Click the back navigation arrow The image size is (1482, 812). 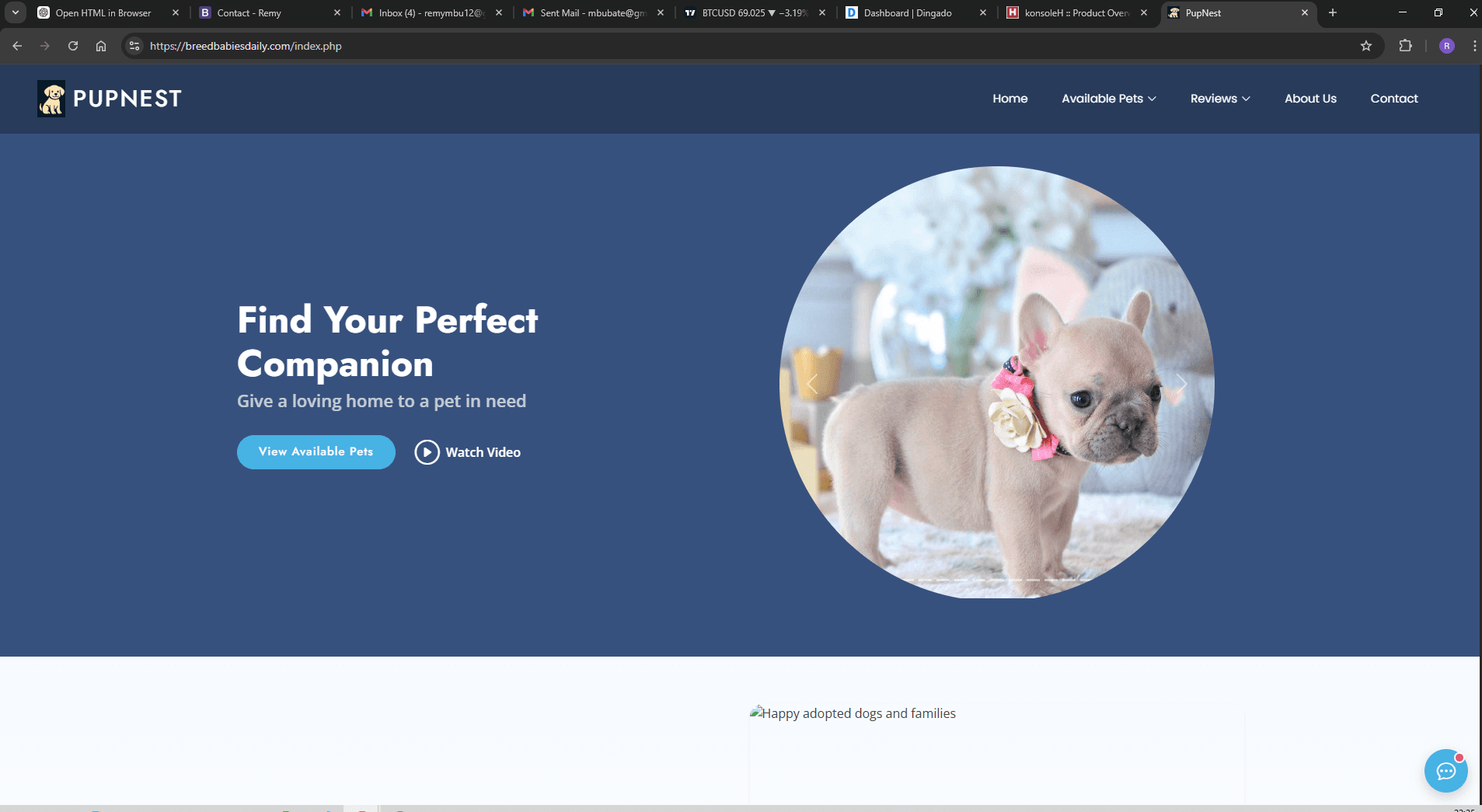[x=17, y=46]
